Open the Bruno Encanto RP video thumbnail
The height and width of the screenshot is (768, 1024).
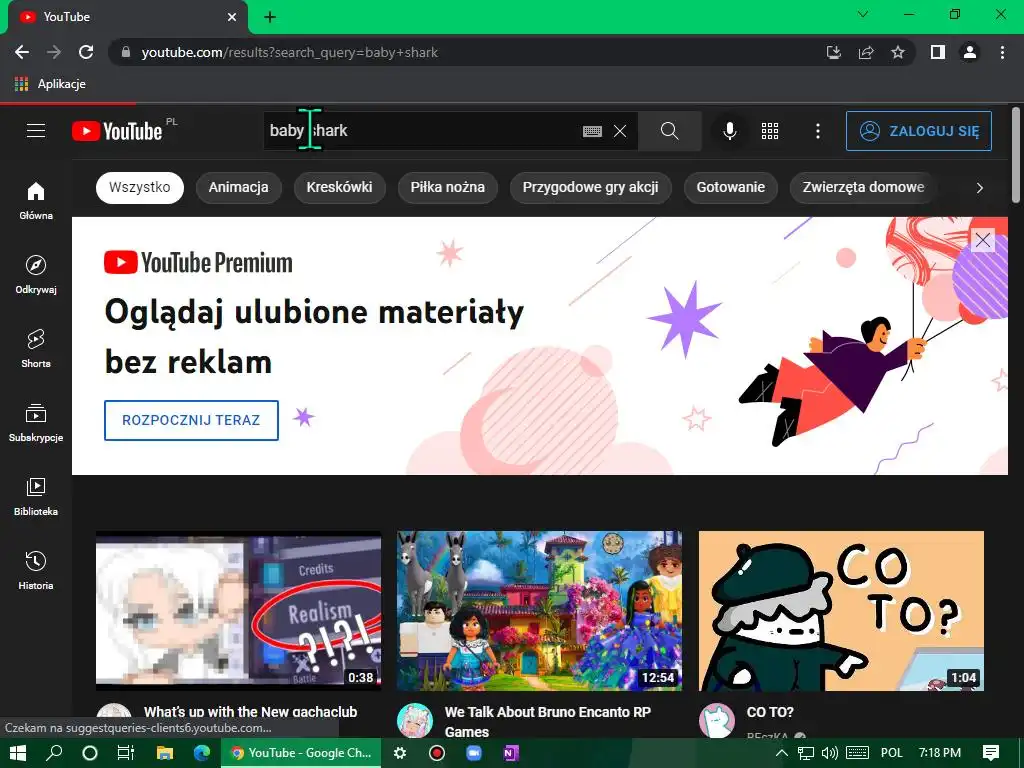[x=539, y=611]
